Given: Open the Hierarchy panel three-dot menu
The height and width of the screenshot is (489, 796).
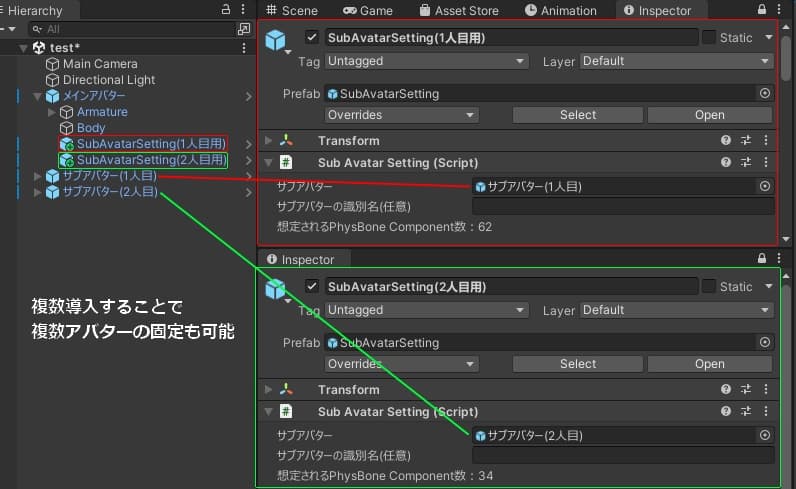Looking at the screenshot, I should click(x=245, y=10).
